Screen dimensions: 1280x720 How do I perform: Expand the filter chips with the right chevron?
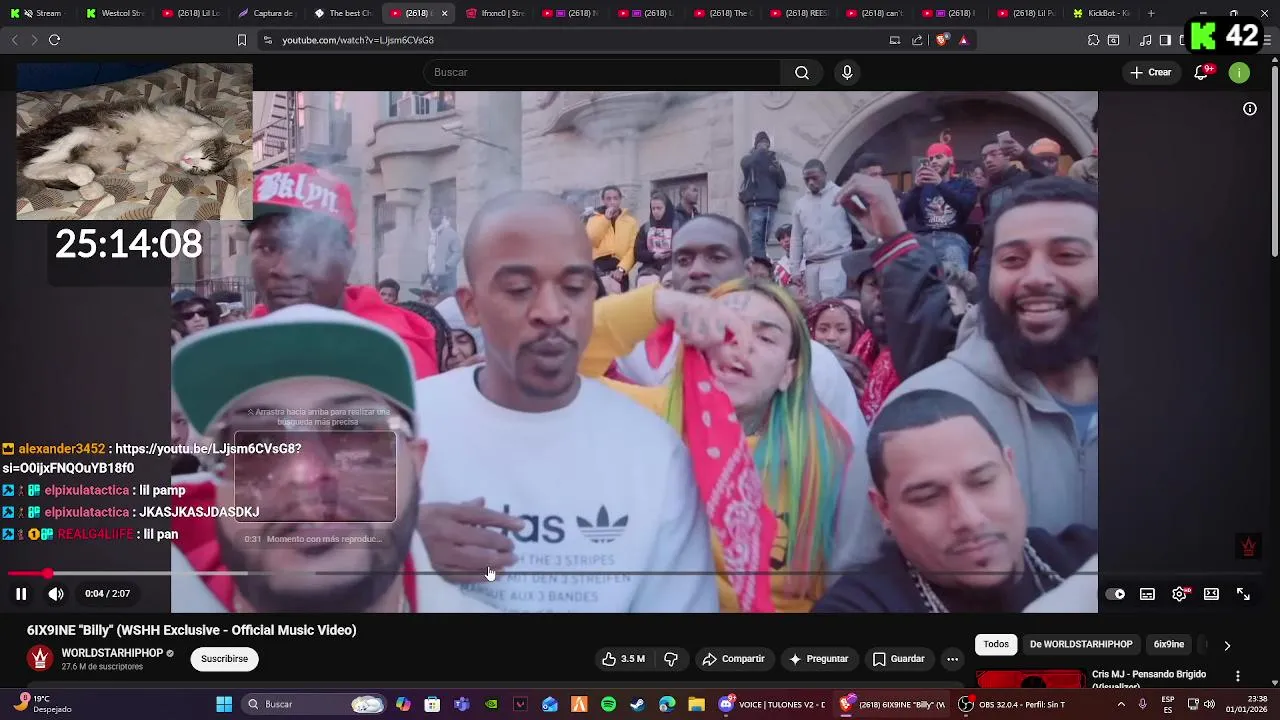click(x=1227, y=645)
